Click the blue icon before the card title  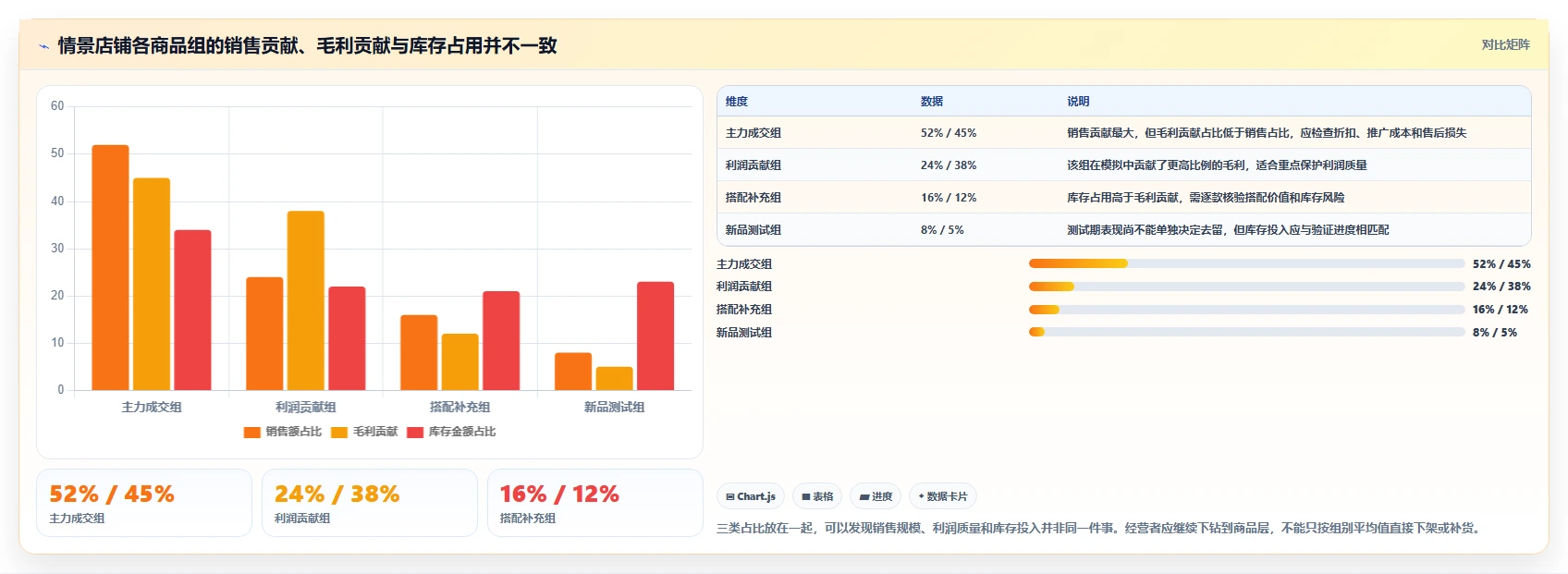tap(43, 46)
